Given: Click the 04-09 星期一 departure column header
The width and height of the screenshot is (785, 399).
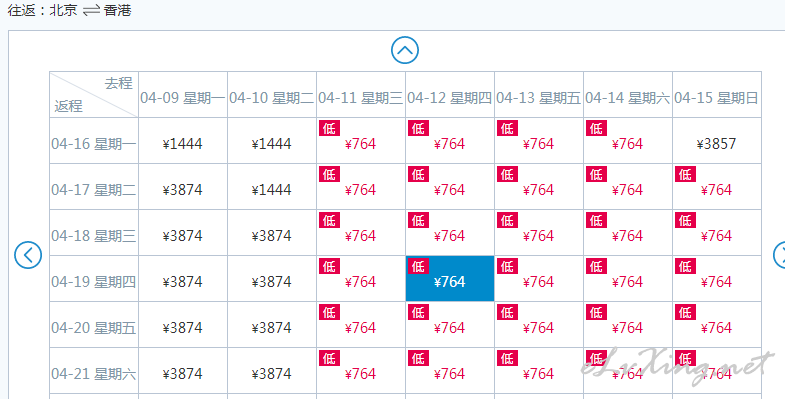Looking at the screenshot, I should coord(183,98).
